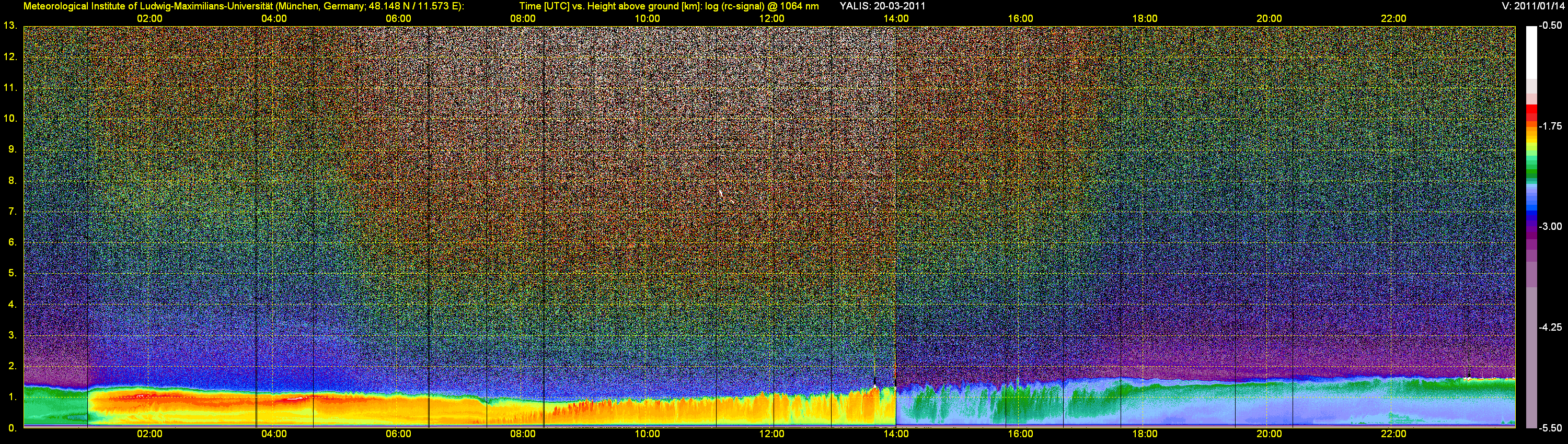The height and width of the screenshot is (444, 1568).
Task: Click the 7. km height axis label
Action: pos(13,212)
